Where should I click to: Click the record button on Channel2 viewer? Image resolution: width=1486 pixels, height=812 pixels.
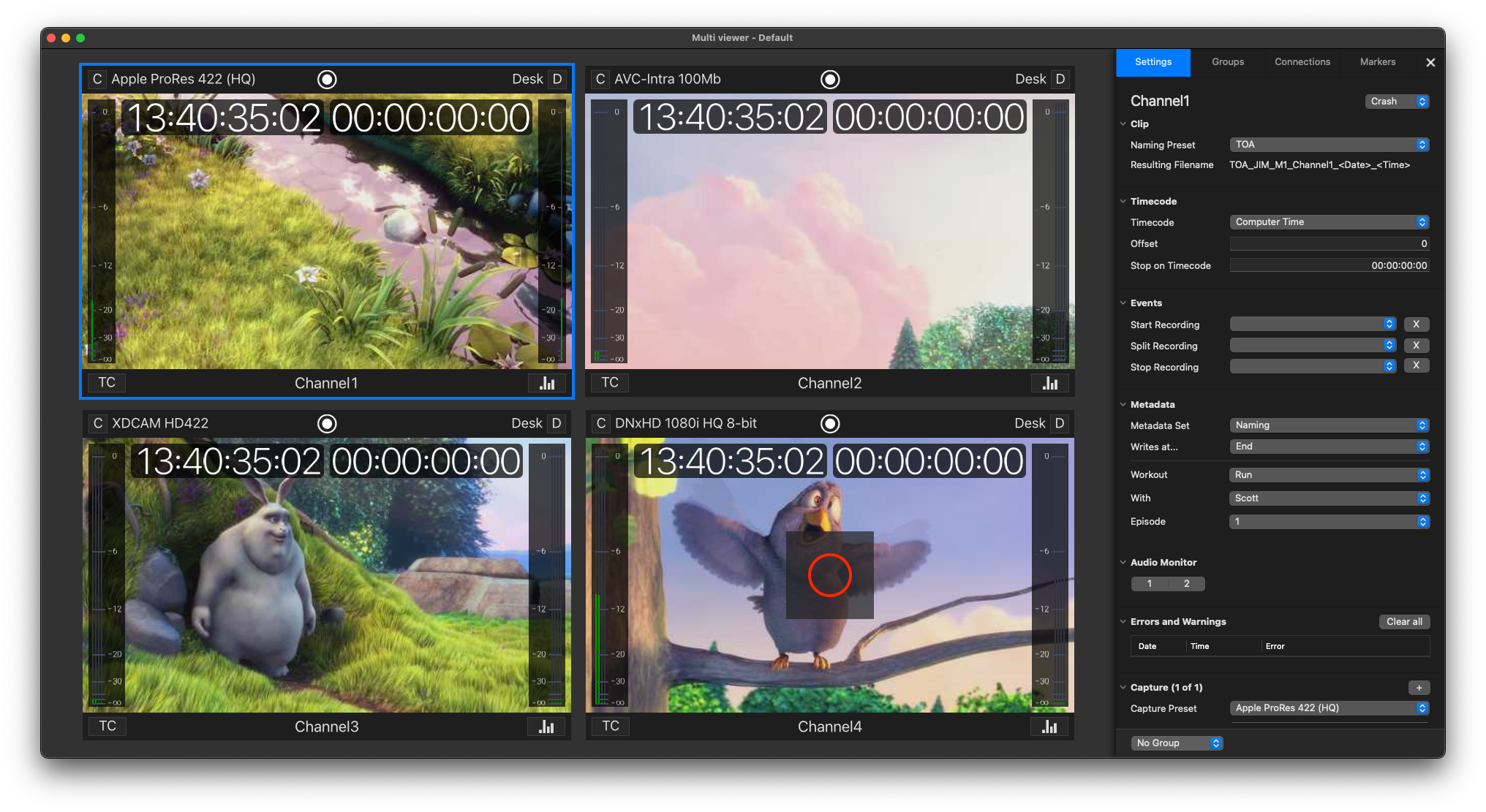[x=830, y=79]
